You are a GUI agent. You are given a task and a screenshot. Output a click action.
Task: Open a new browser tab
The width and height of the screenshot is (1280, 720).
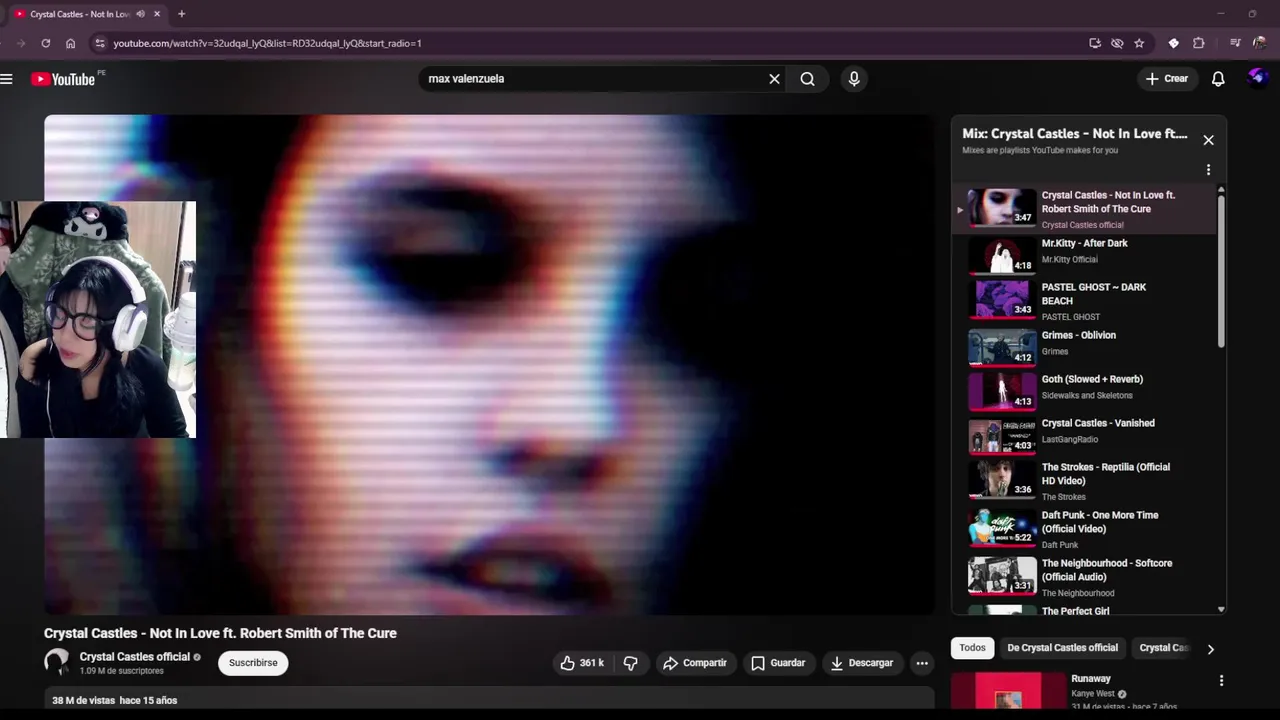(181, 14)
